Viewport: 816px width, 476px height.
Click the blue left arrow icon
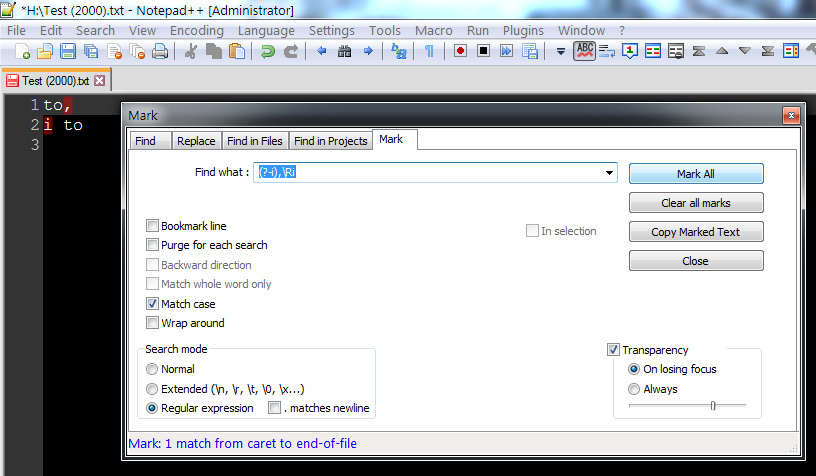coord(322,51)
